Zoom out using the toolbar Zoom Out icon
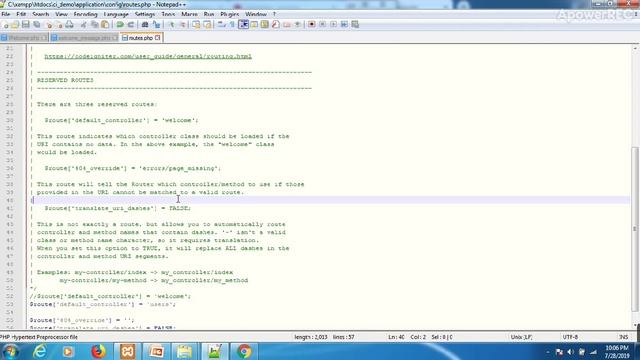Image resolution: width=640 pixels, height=360 pixels. 182,24
